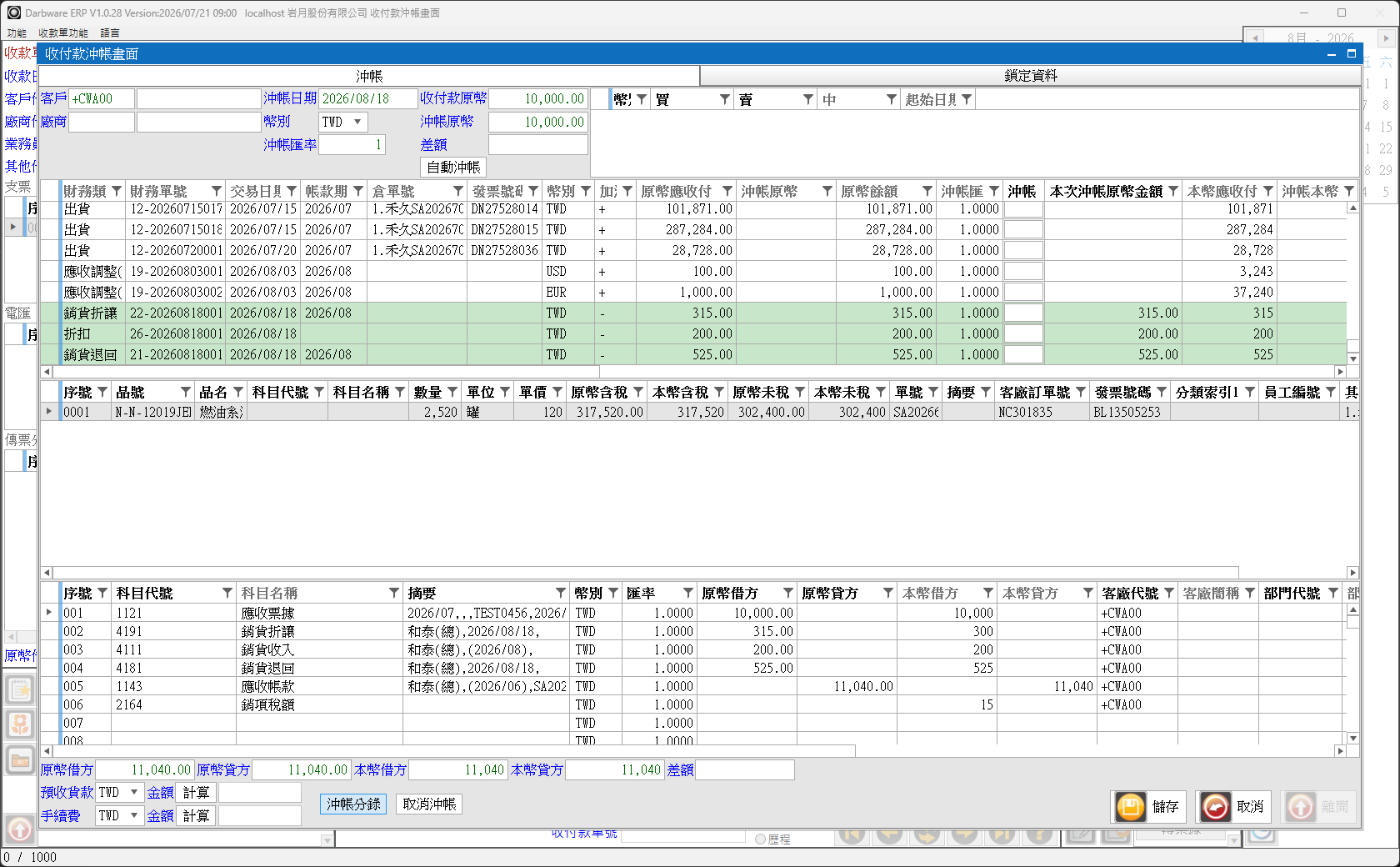This screenshot has width=1400, height=867.
Task: Click the 沖帳匯率 input field
Action: [x=352, y=144]
